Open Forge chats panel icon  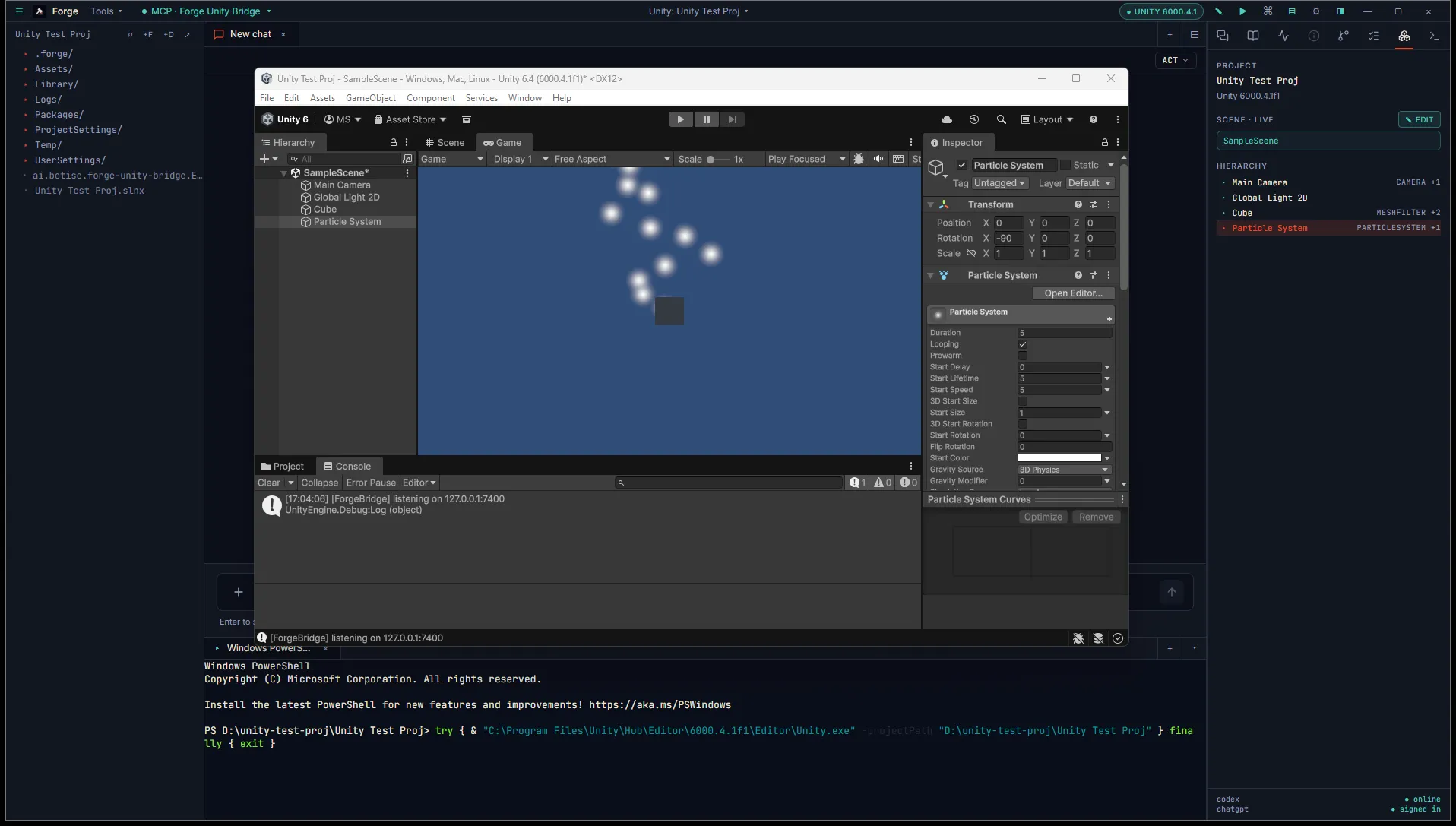(1223, 36)
